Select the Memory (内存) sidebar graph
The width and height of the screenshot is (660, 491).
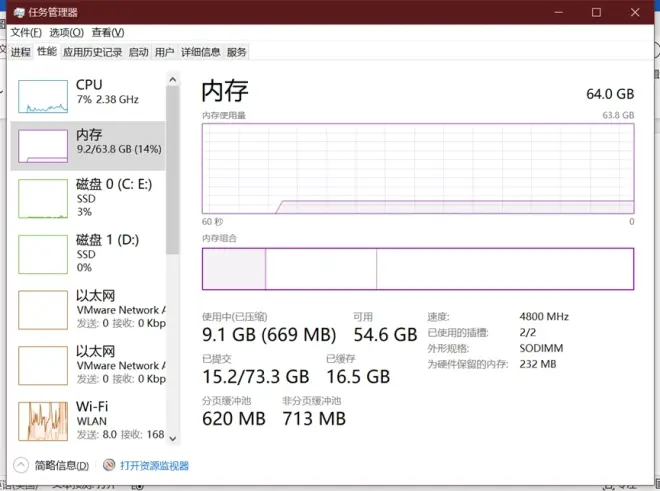[x=44, y=146]
